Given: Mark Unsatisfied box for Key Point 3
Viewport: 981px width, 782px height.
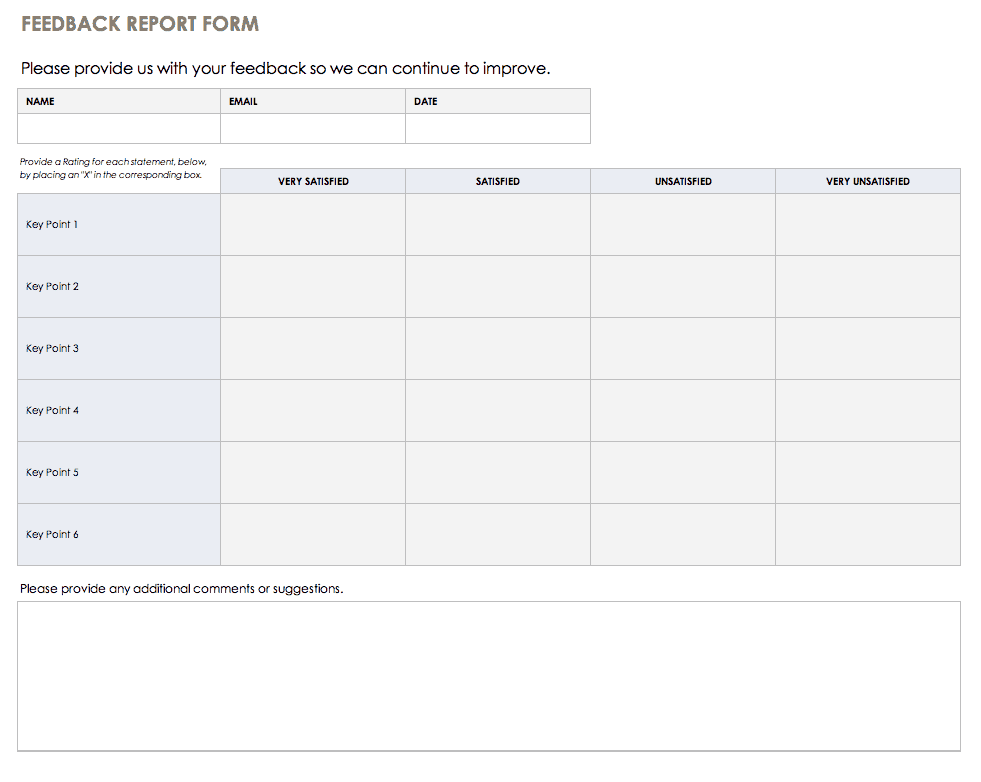Looking at the screenshot, I should [682, 349].
